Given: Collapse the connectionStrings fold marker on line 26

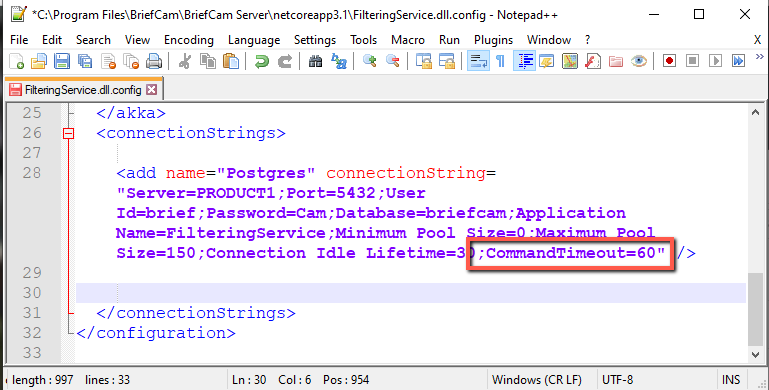Looking at the screenshot, I should [x=69, y=133].
